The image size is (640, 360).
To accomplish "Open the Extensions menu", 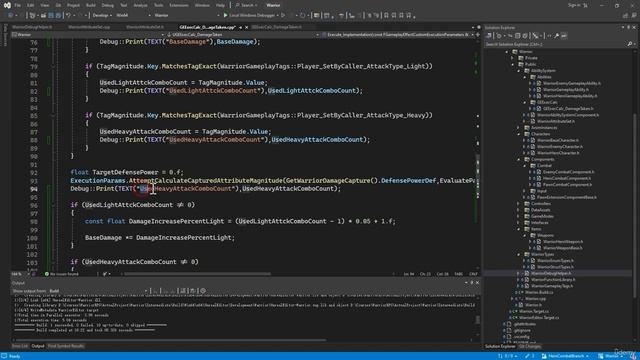I will point(179,5).
